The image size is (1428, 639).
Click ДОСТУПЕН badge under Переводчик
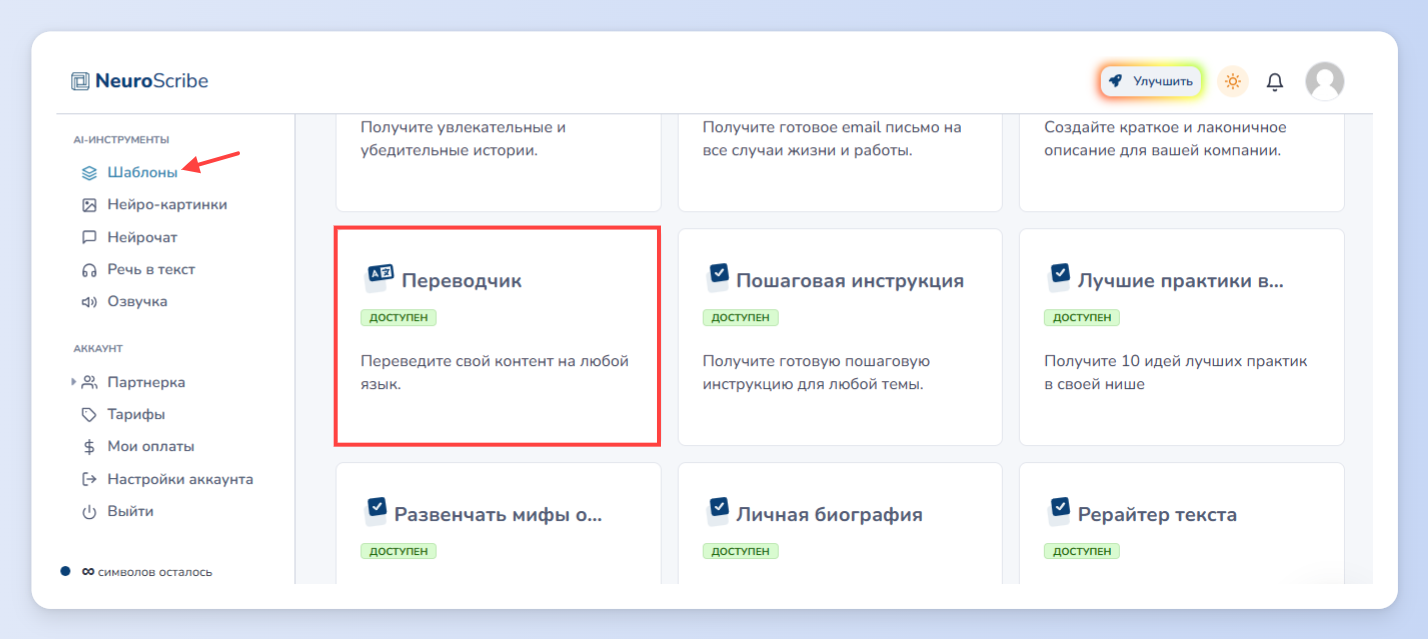[399, 318]
